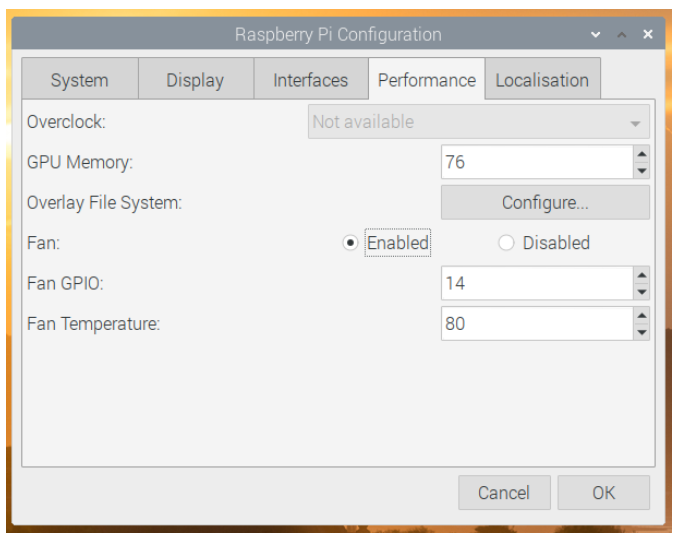Confirm settings with OK button
Viewport: 687px width, 541px height.
click(x=603, y=492)
